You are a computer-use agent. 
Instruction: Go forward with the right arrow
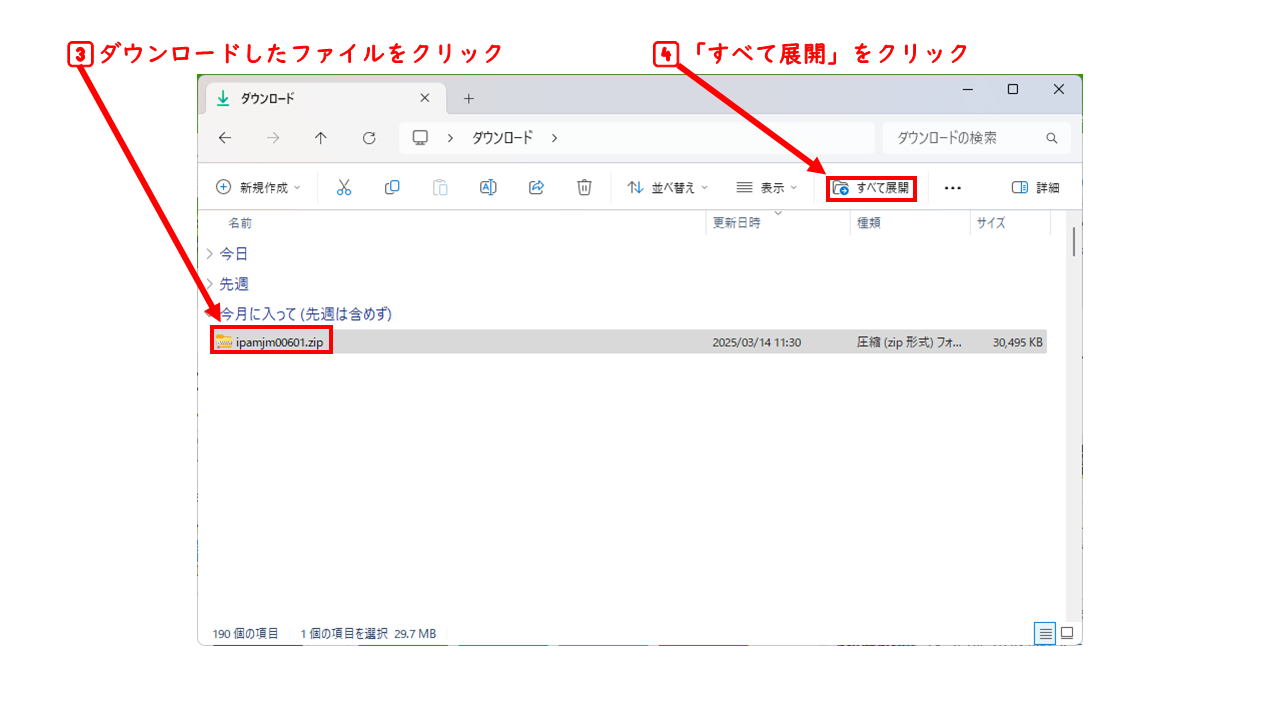pos(273,138)
